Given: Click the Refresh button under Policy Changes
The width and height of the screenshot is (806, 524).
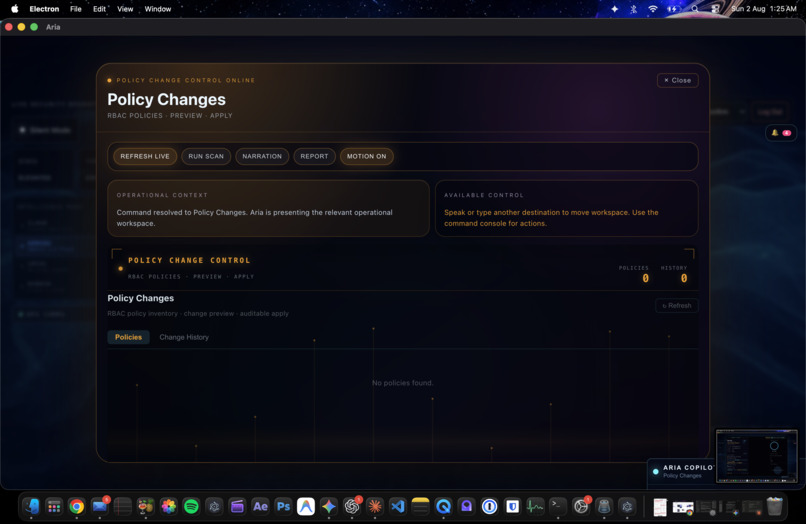Looking at the screenshot, I should click(x=676, y=305).
